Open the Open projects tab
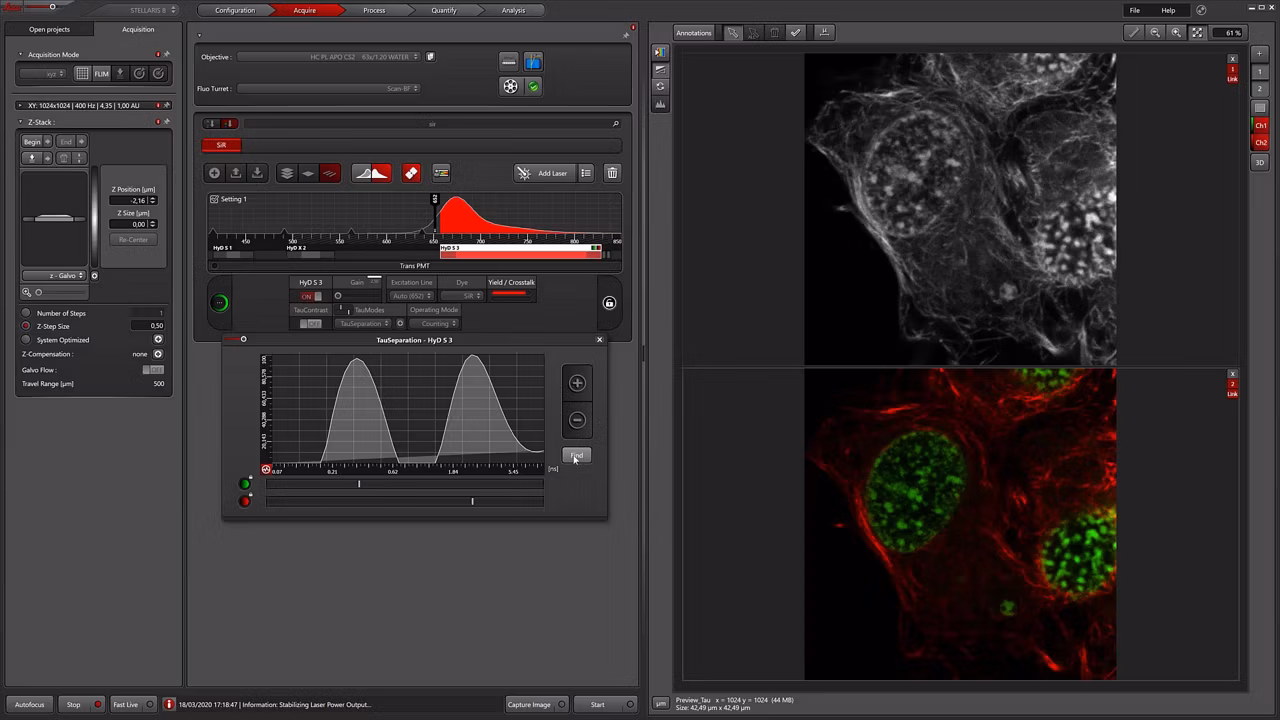This screenshot has height=720, width=1280. (x=49, y=30)
